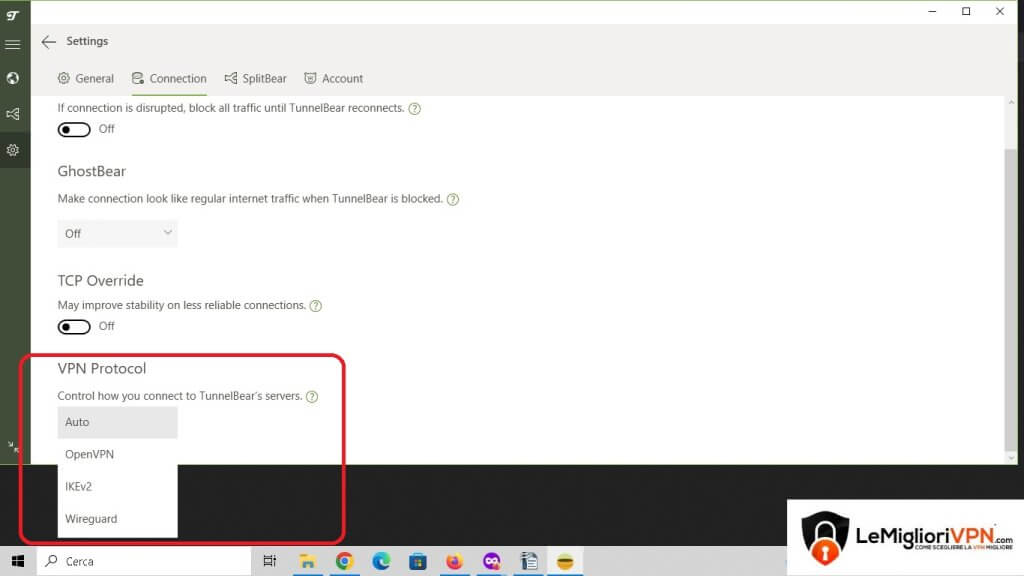1024x576 pixels.
Task: Choose Wireguard protocol option
Action: pos(118,519)
